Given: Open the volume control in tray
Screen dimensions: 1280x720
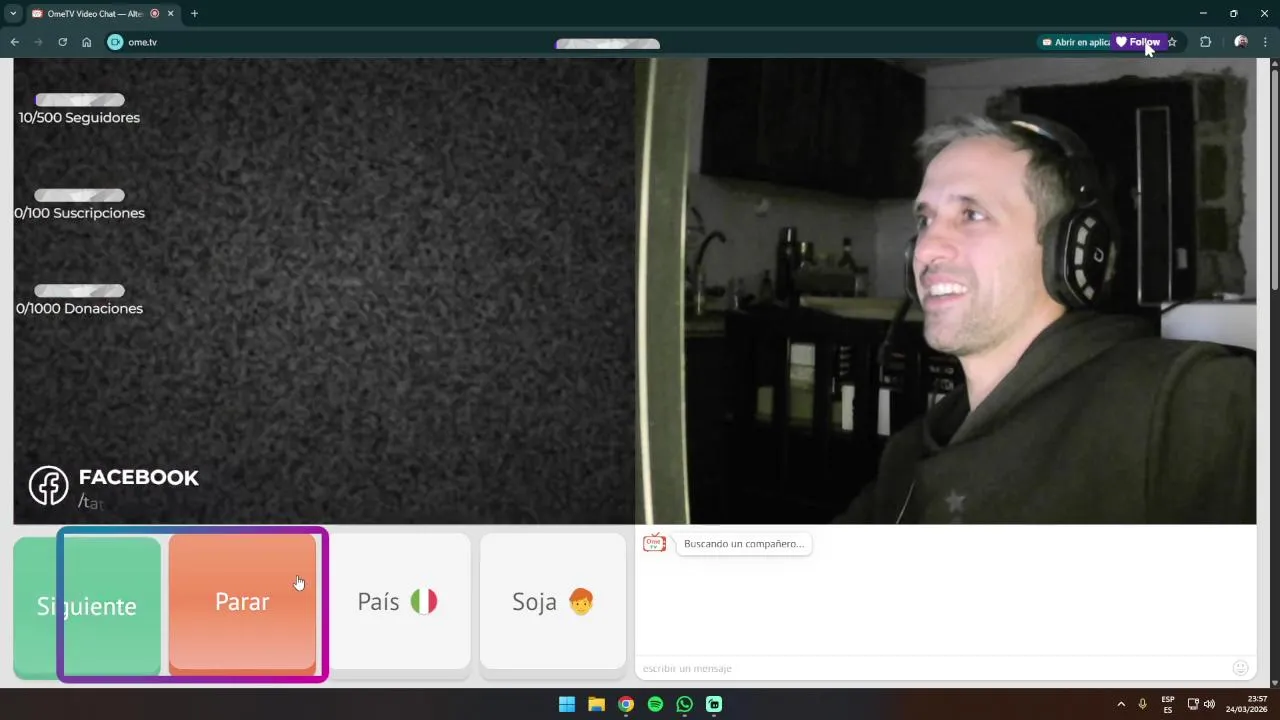Looking at the screenshot, I should tap(1209, 704).
